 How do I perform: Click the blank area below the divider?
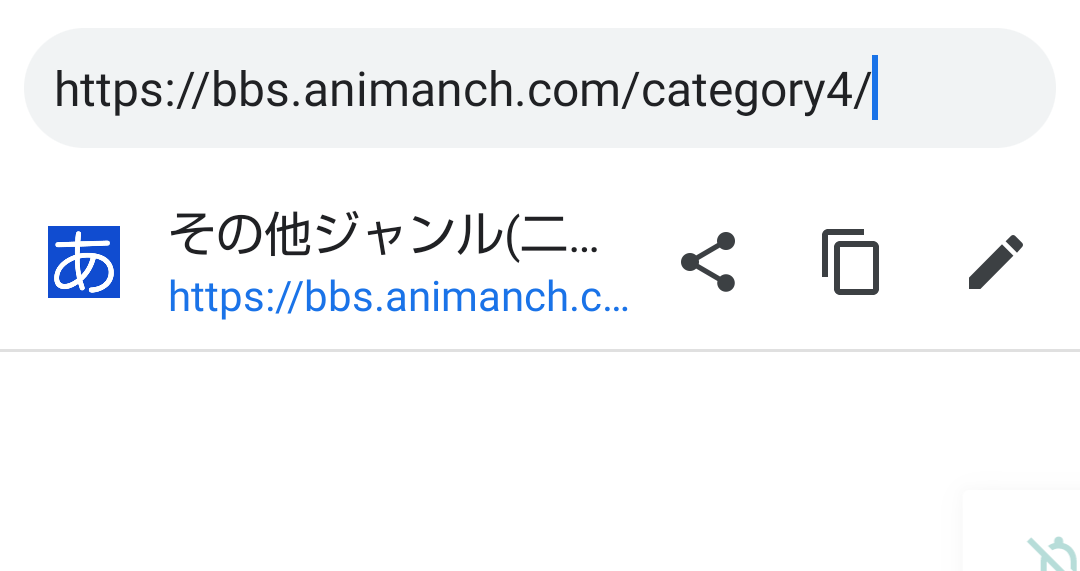pos(482,461)
